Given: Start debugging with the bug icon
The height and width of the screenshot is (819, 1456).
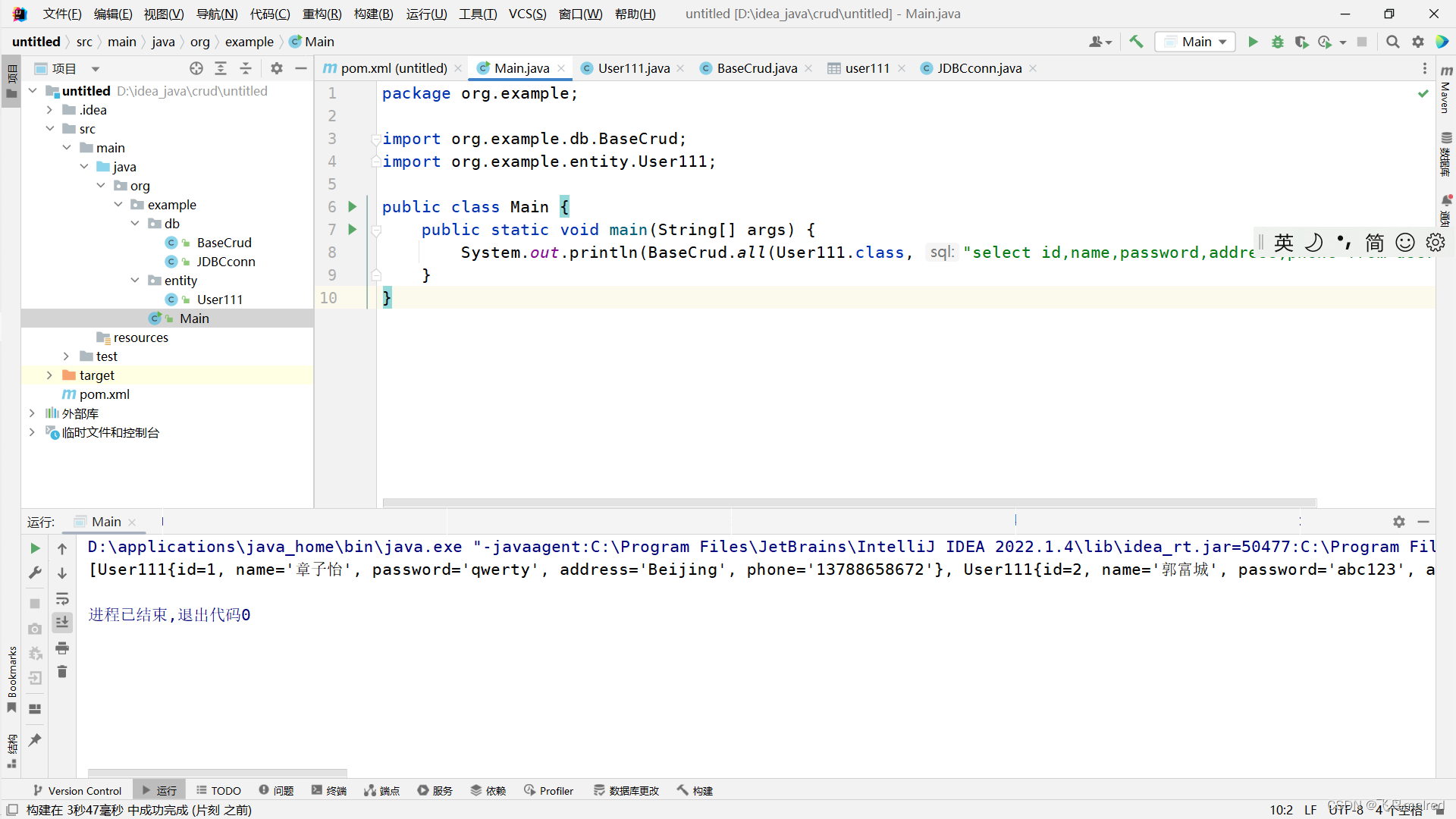Looking at the screenshot, I should pos(1278,42).
